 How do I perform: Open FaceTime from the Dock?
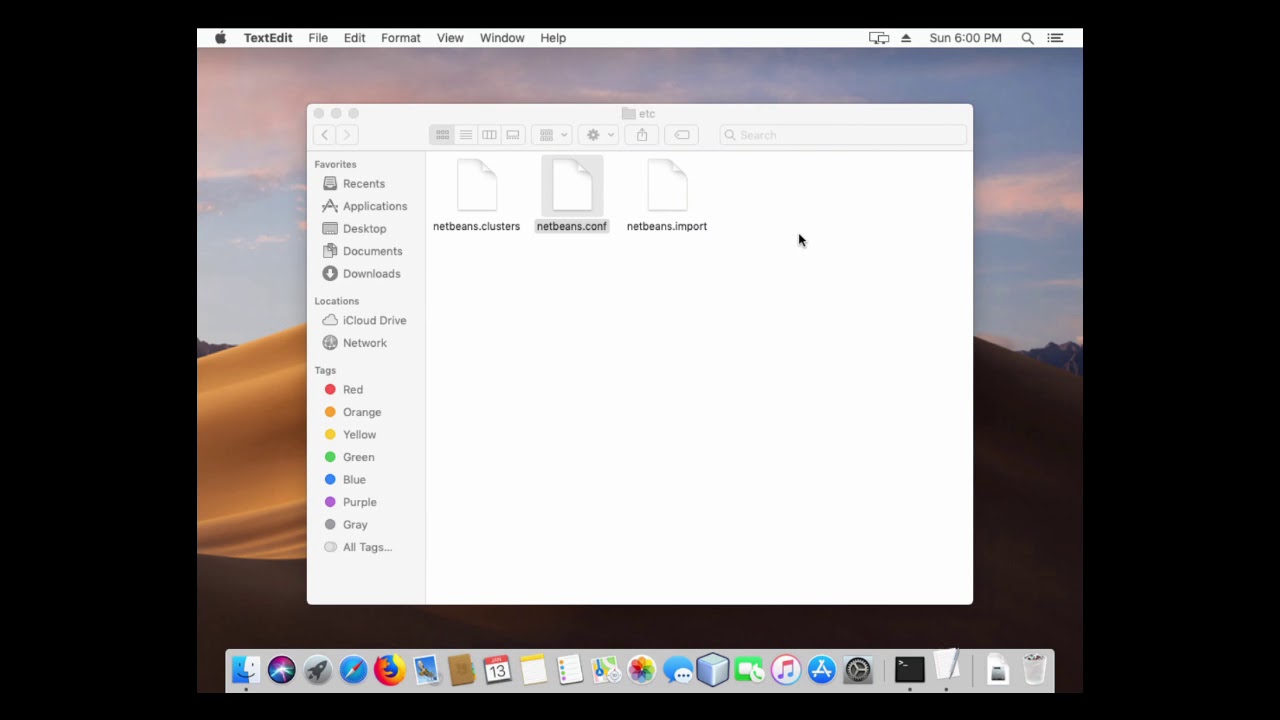tap(749, 670)
